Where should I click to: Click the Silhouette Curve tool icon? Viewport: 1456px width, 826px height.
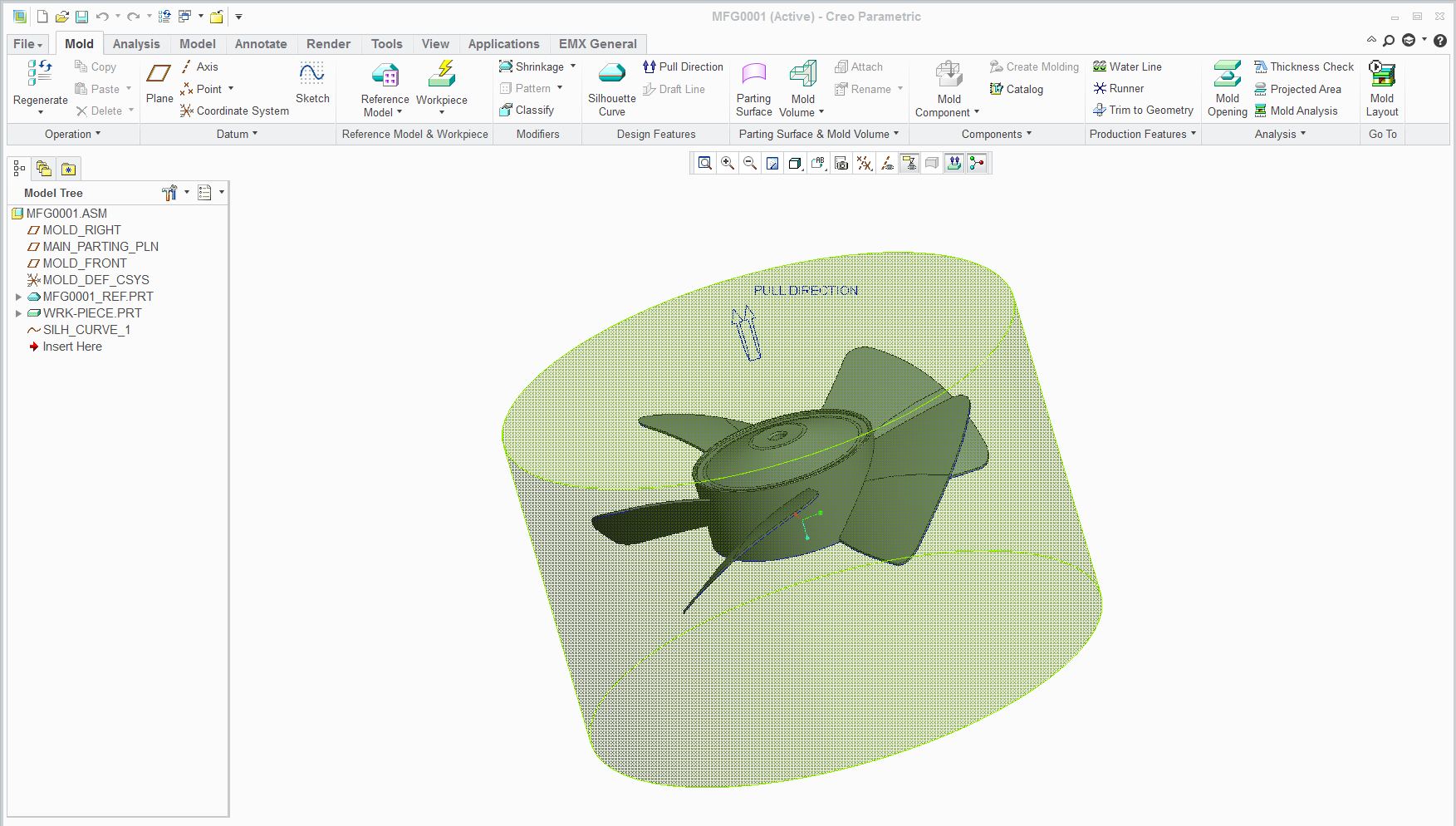tap(611, 73)
